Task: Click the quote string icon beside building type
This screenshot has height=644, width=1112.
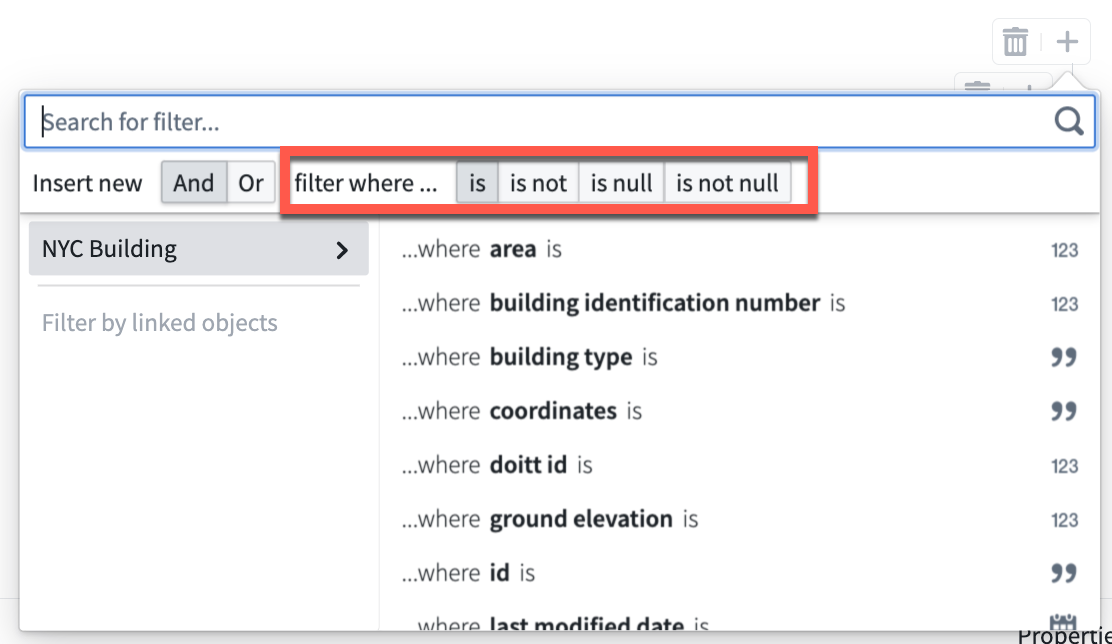Action: [1064, 357]
